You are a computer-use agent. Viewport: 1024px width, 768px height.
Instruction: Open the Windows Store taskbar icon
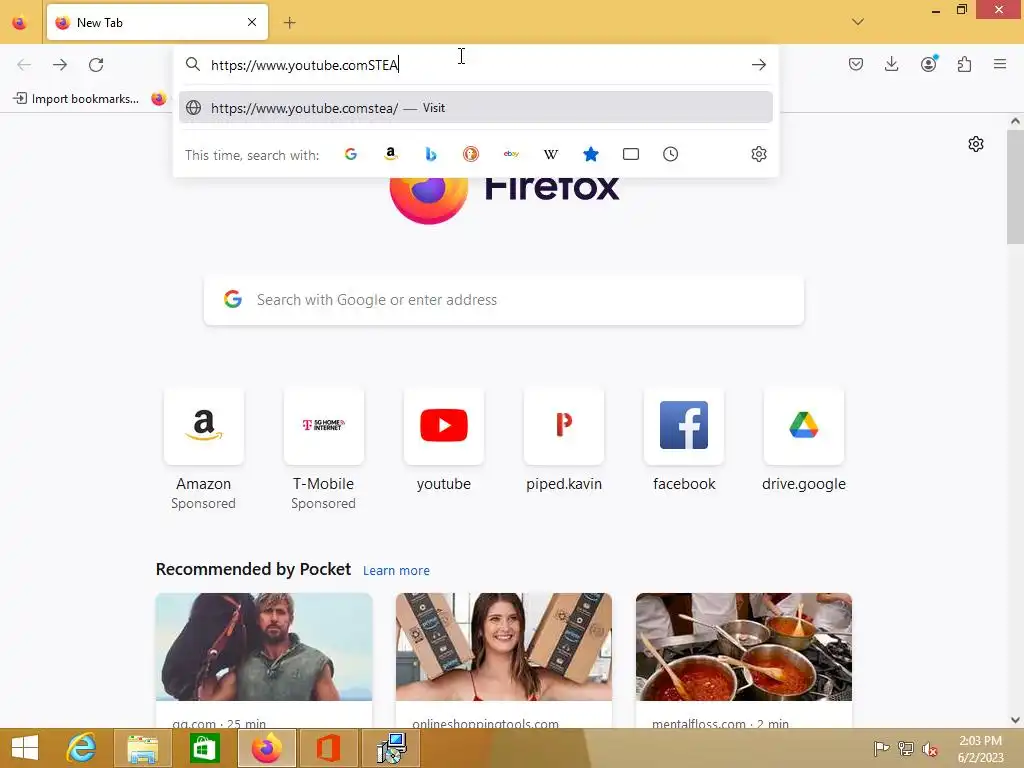(204, 748)
